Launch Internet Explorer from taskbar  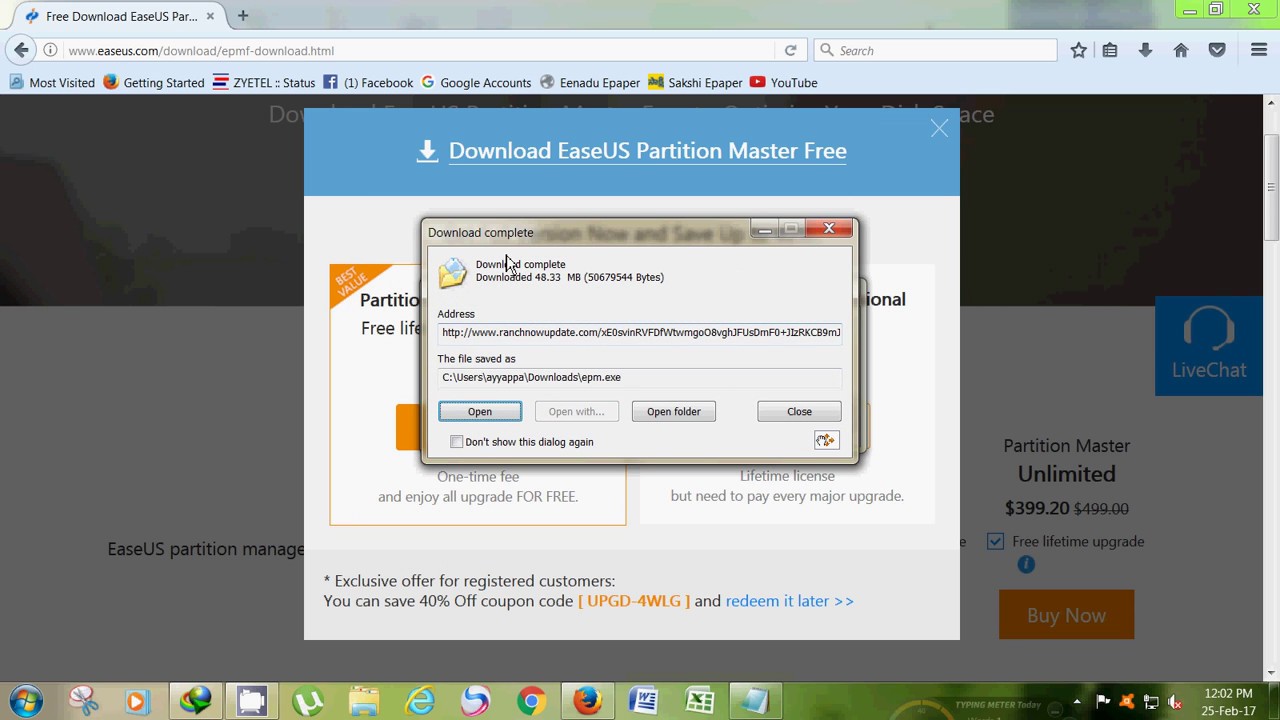(x=420, y=701)
